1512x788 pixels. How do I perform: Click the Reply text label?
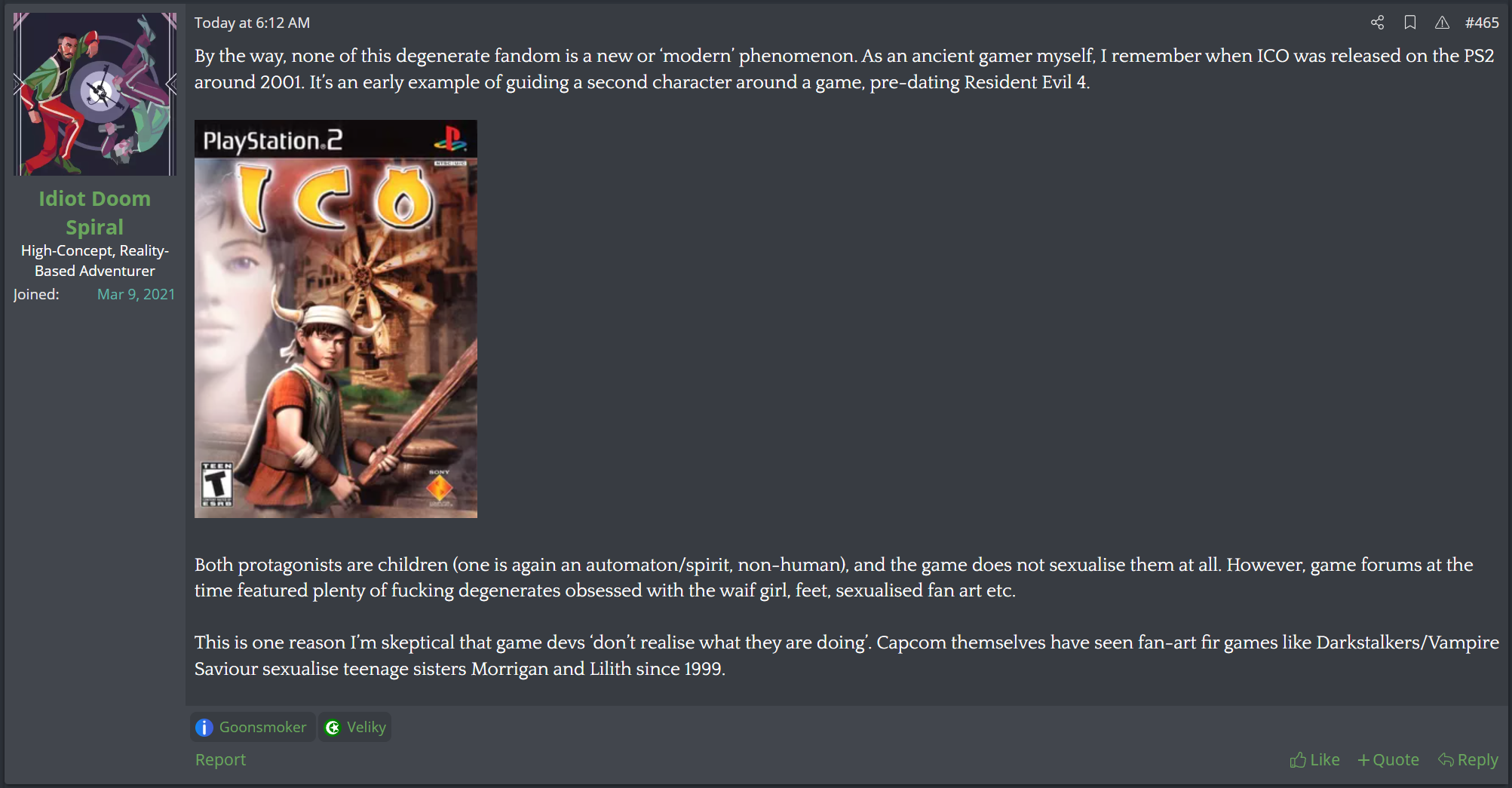point(1478,759)
